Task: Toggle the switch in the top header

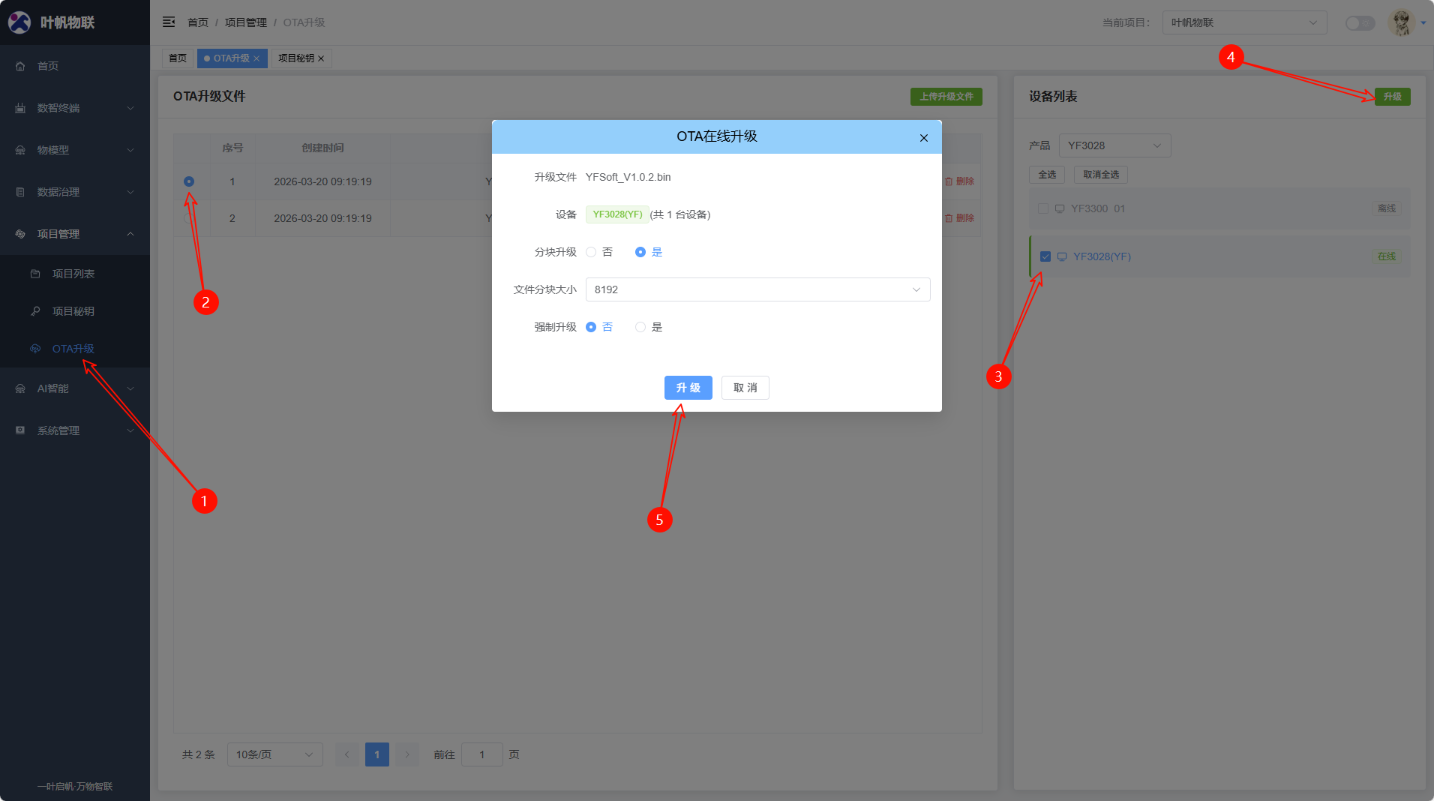Action: click(x=1359, y=23)
